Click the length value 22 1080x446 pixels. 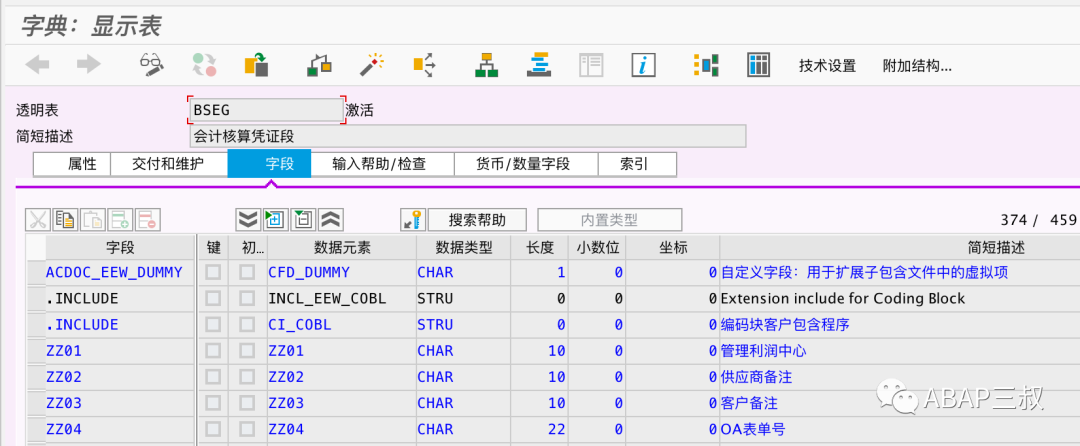point(557,429)
